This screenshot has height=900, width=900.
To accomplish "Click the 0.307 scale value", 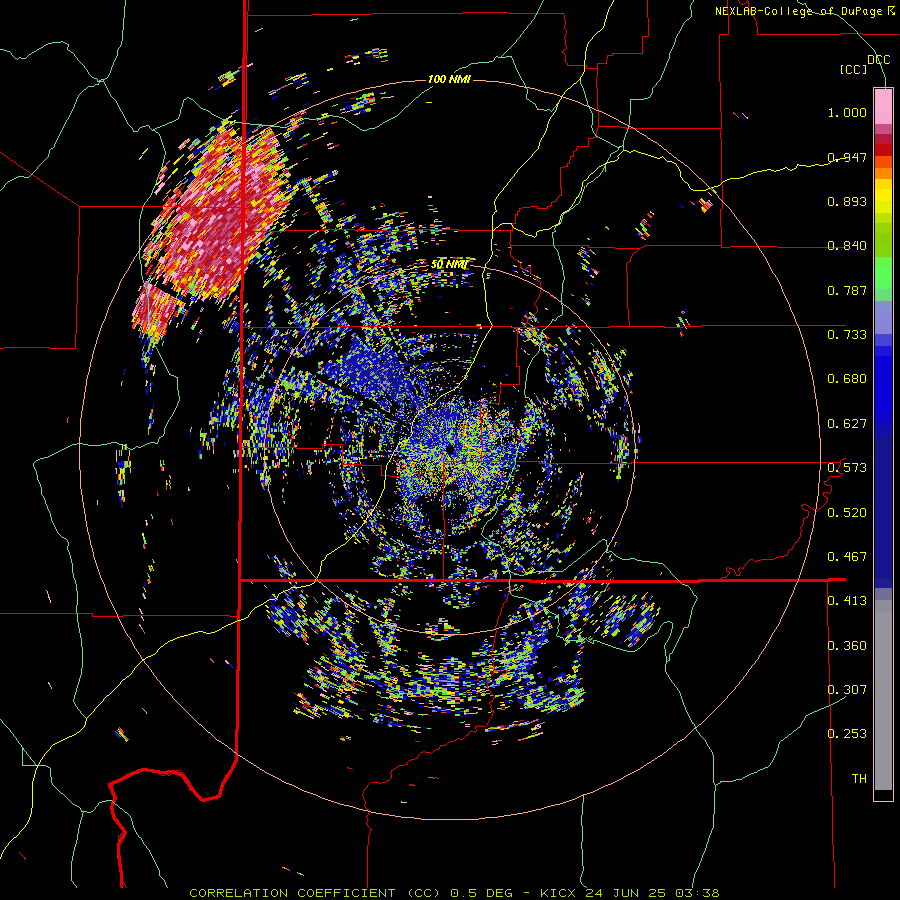I will (847, 689).
